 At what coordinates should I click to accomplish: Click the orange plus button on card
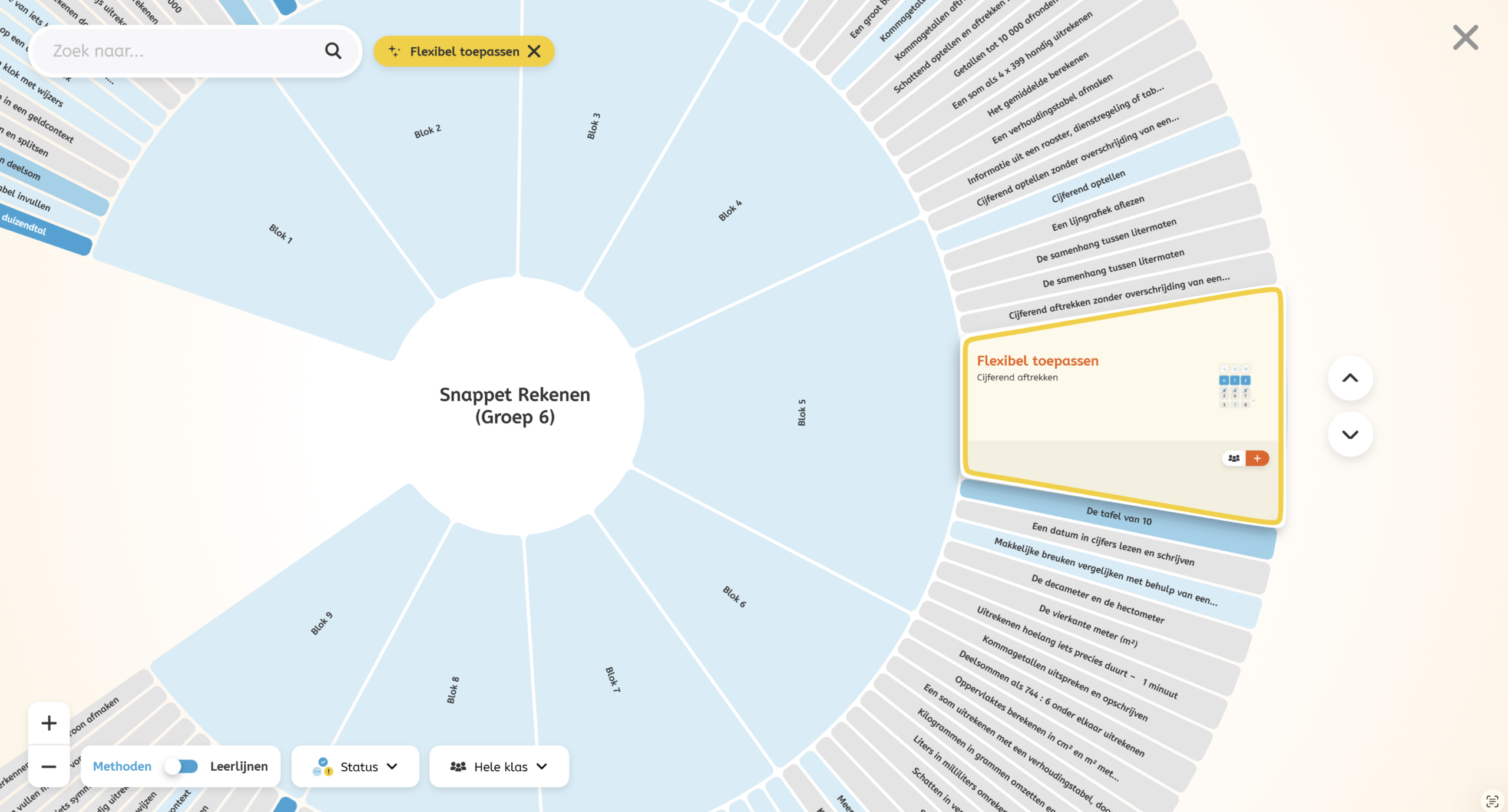1257,458
